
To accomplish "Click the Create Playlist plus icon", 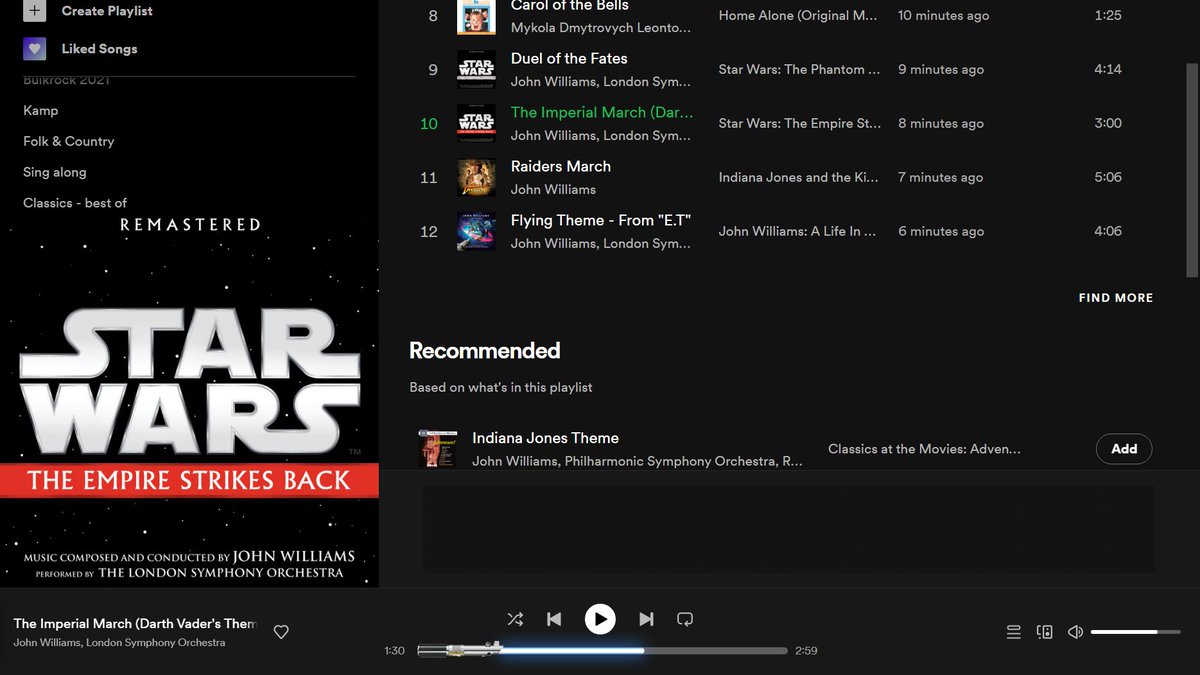I will point(35,11).
